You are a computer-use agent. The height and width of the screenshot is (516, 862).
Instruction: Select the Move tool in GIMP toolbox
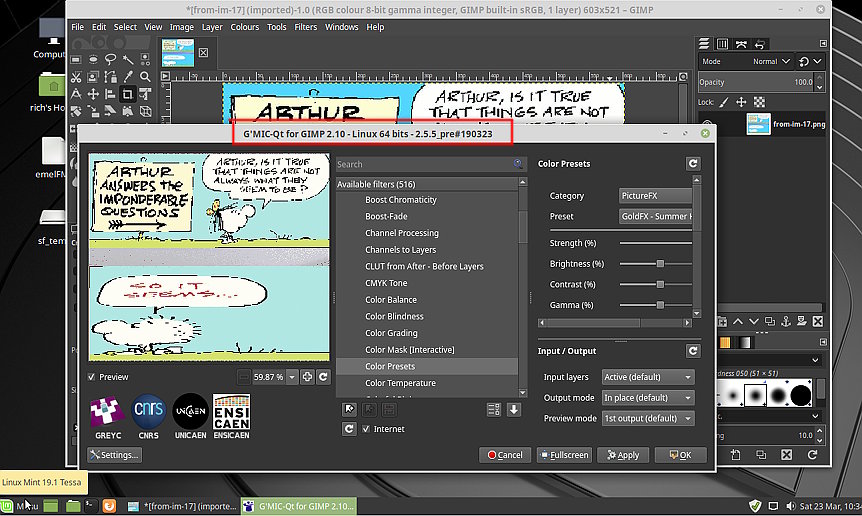[x=93, y=94]
